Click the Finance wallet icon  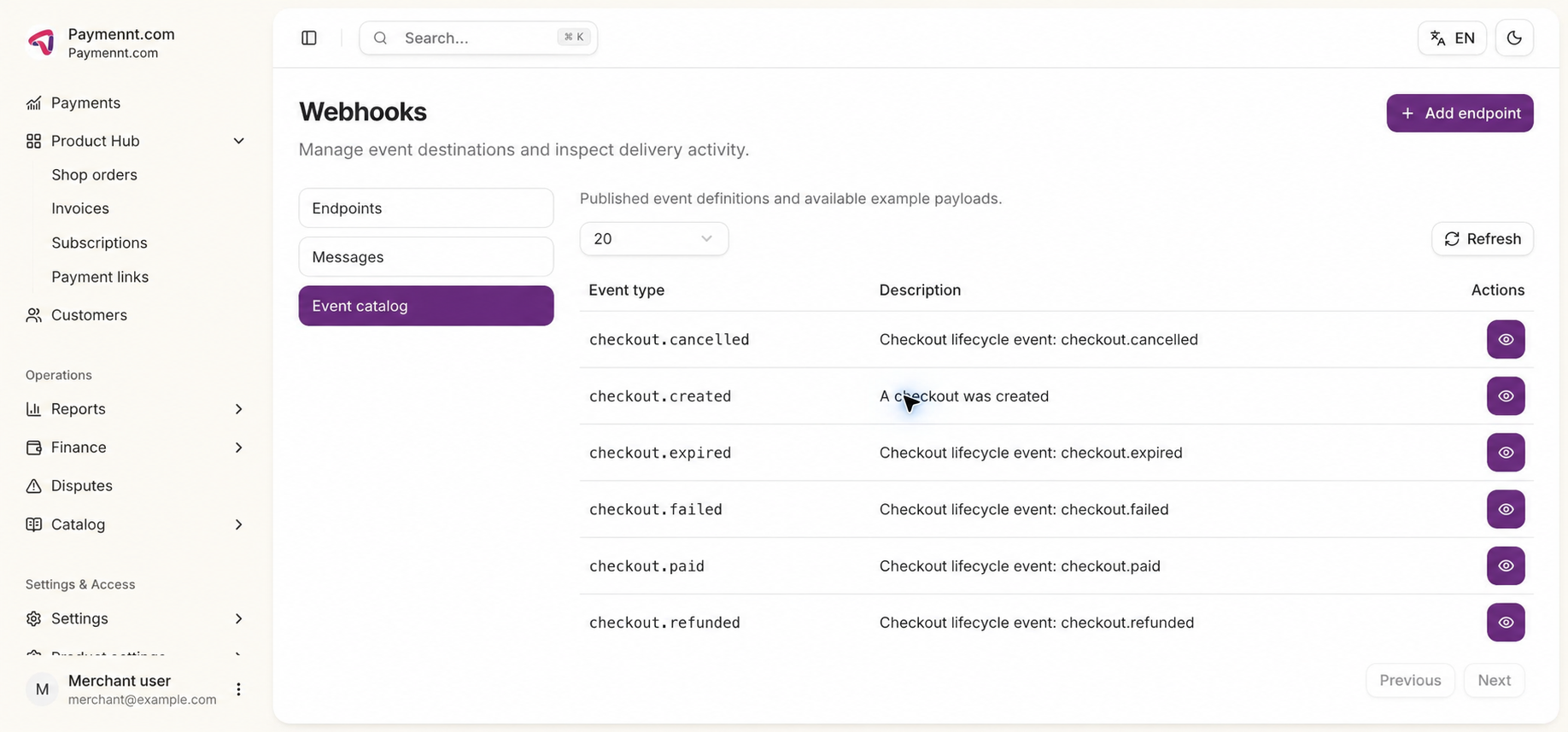(x=33, y=448)
